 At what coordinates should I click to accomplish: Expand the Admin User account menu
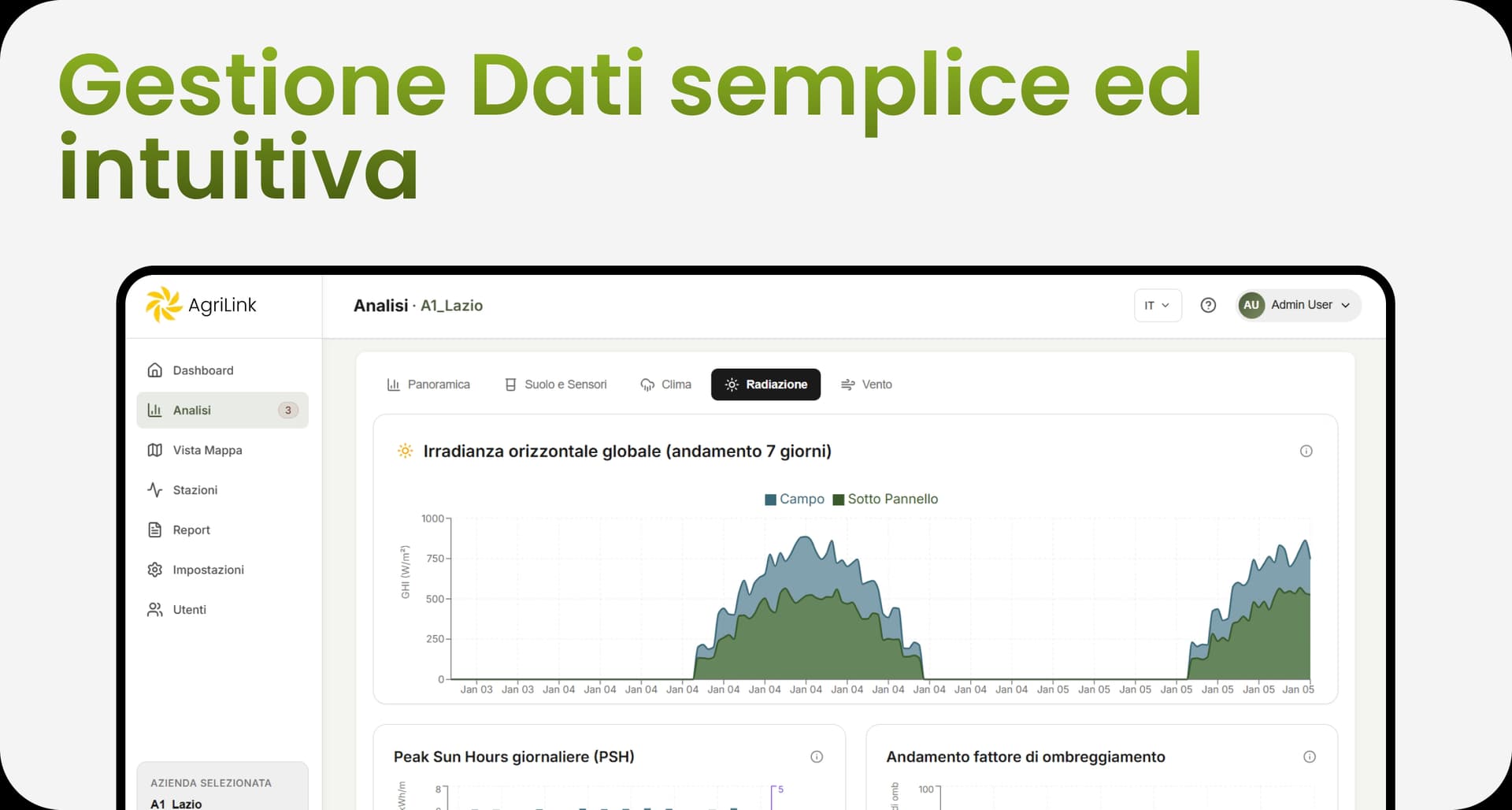pyautogui.click(x=1297, y=305)
